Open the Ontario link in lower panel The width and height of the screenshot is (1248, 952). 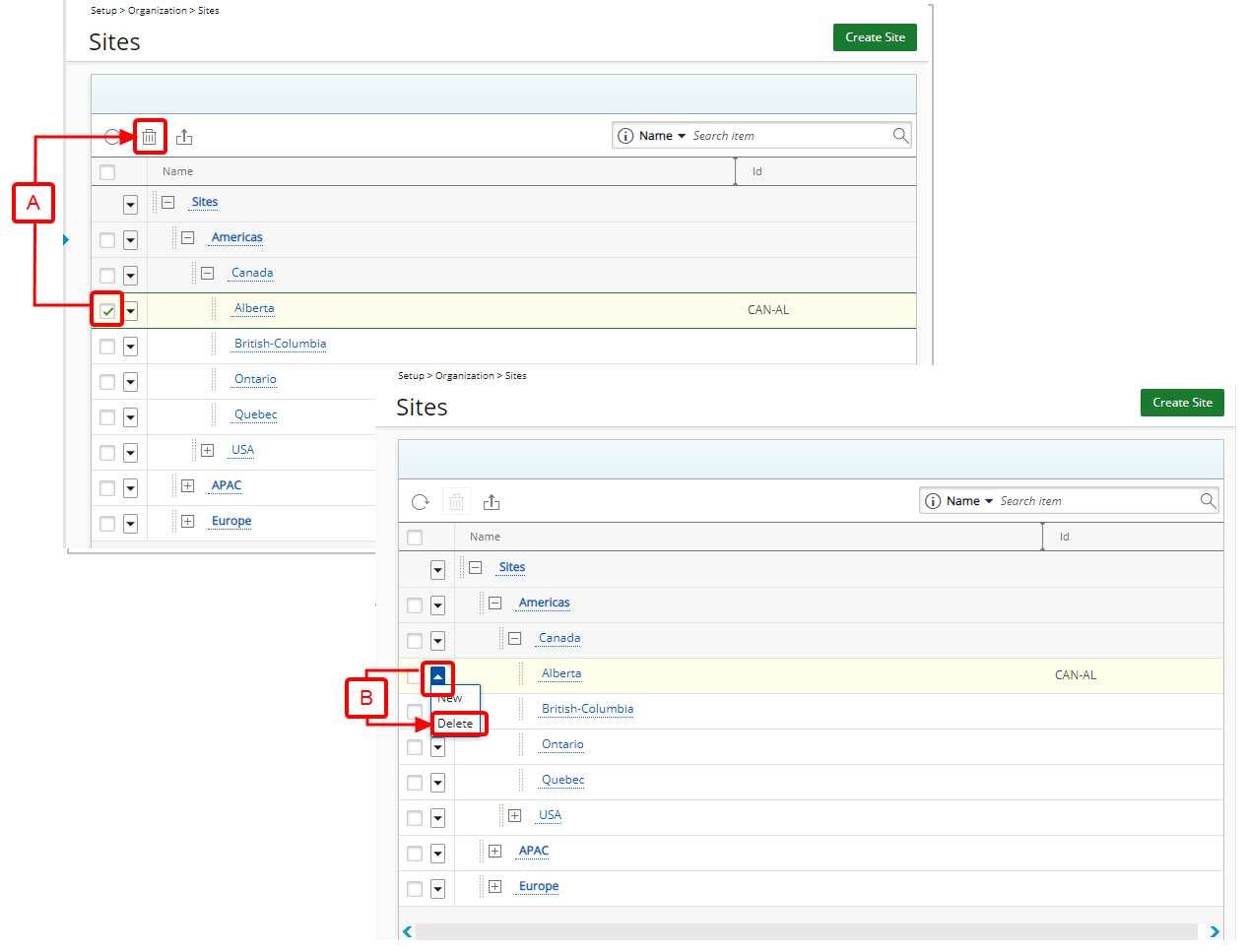[562, 744]
